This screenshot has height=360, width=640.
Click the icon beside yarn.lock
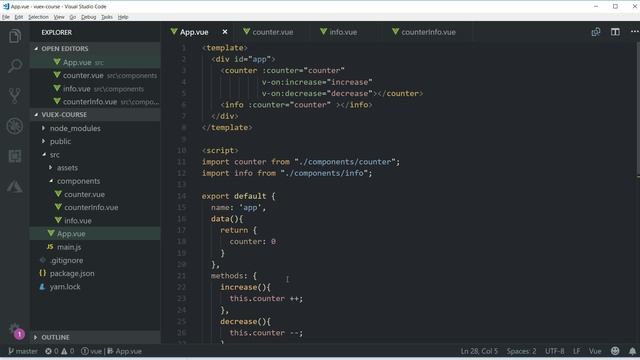[42, 287]
